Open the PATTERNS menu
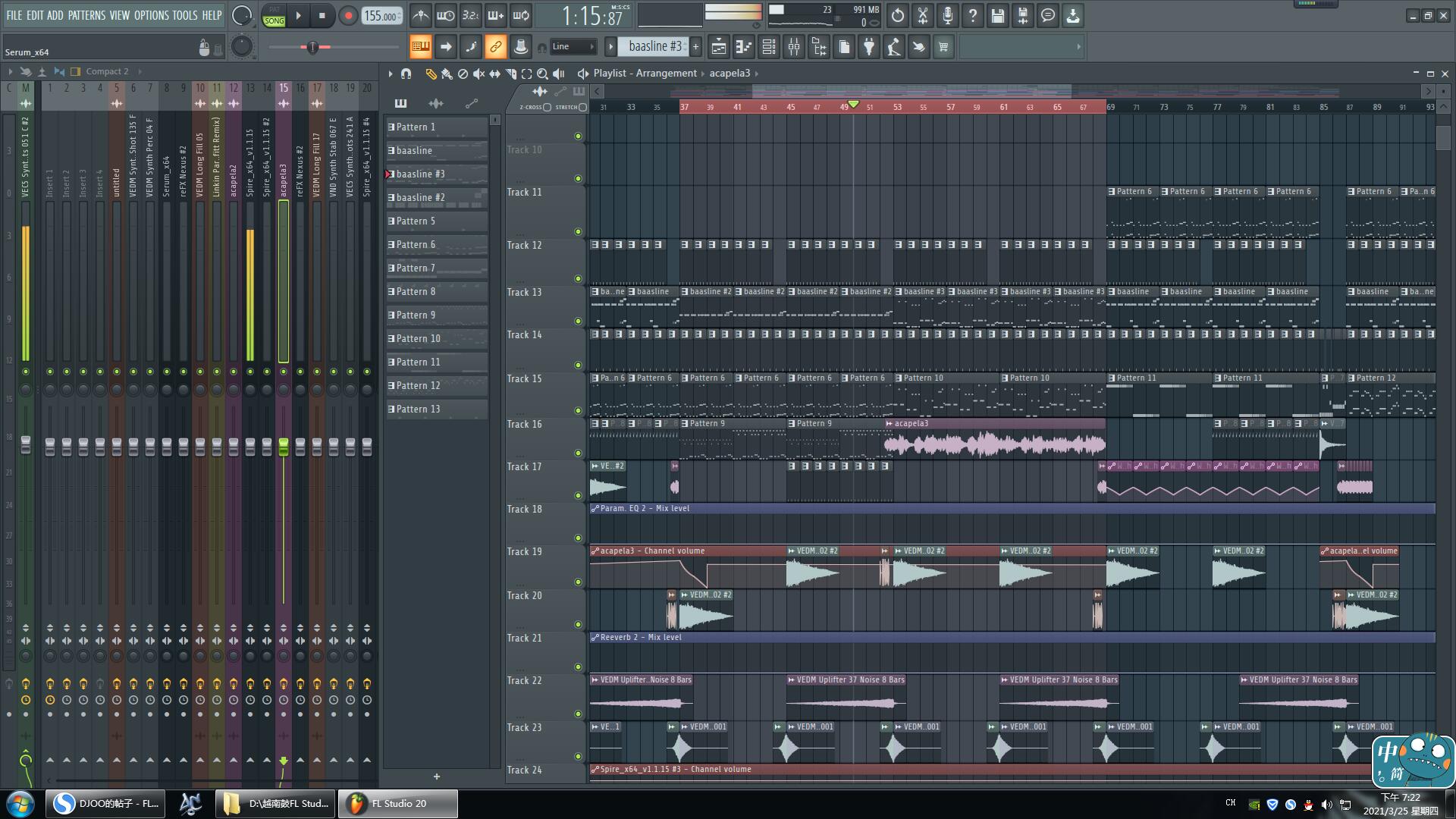 pyautogui.click(x=86, y=15)
